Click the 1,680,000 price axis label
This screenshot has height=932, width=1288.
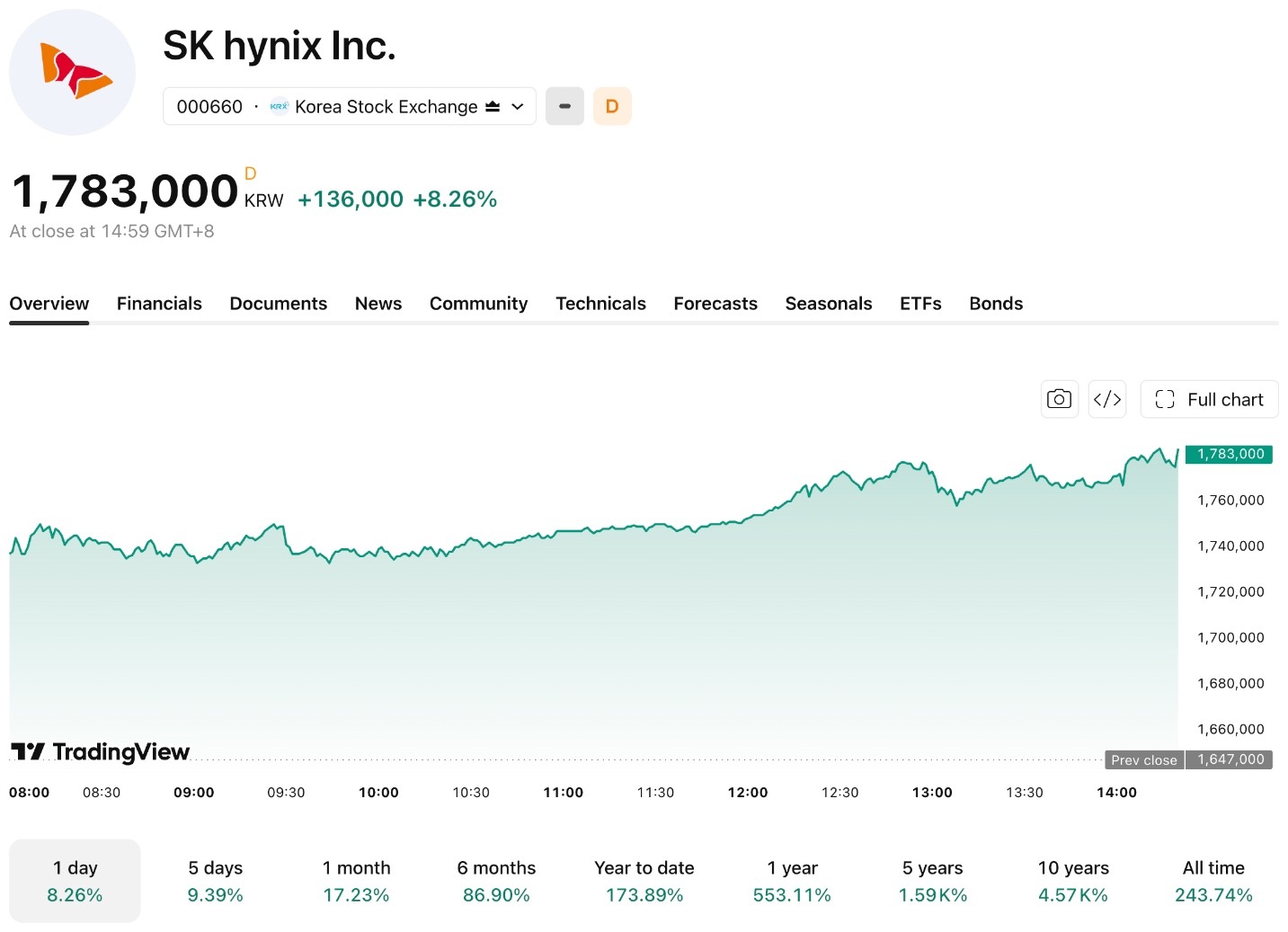pyautogui.click(x=1230, y=683)
